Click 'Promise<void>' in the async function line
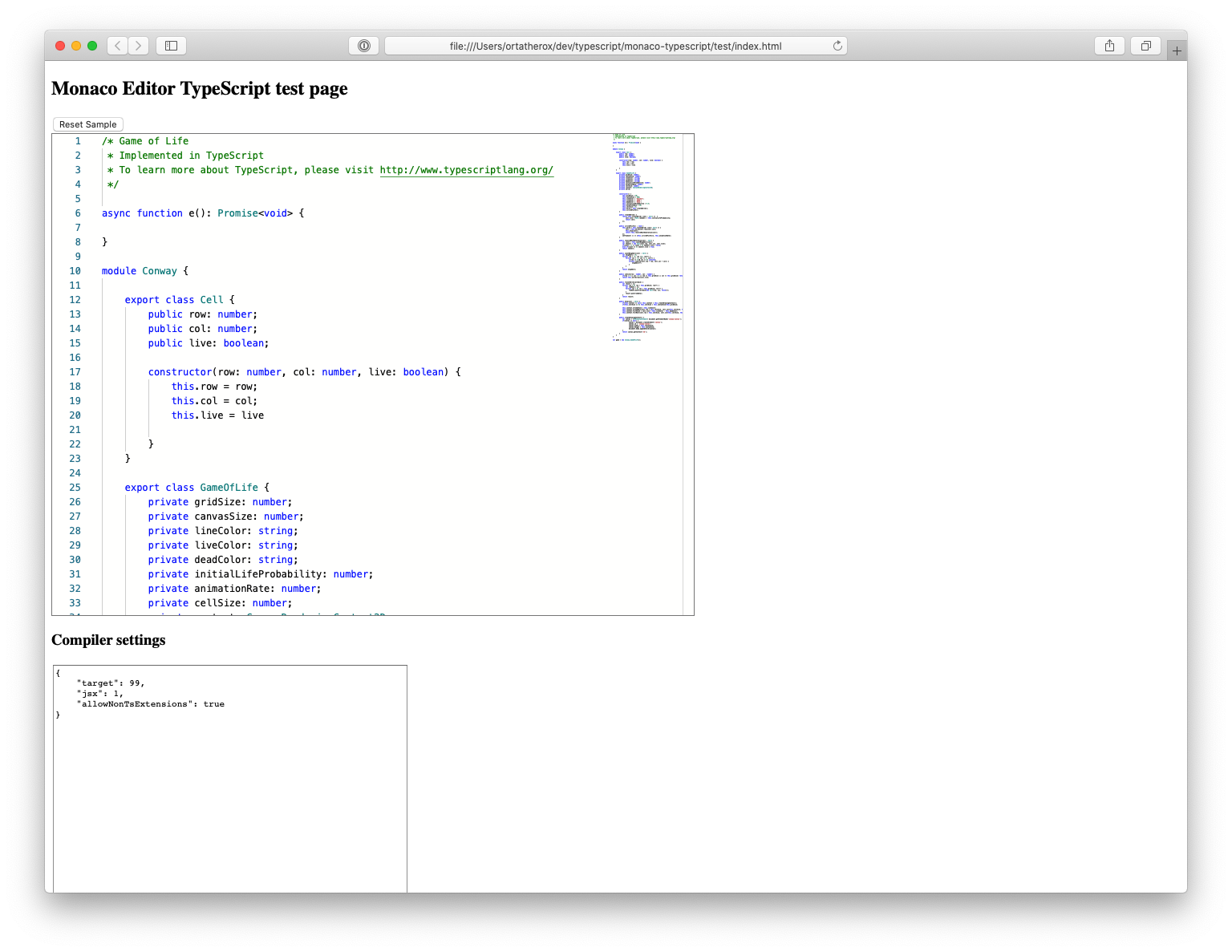This screenshot has height=952, width=1232. click(x=255, y=213)
